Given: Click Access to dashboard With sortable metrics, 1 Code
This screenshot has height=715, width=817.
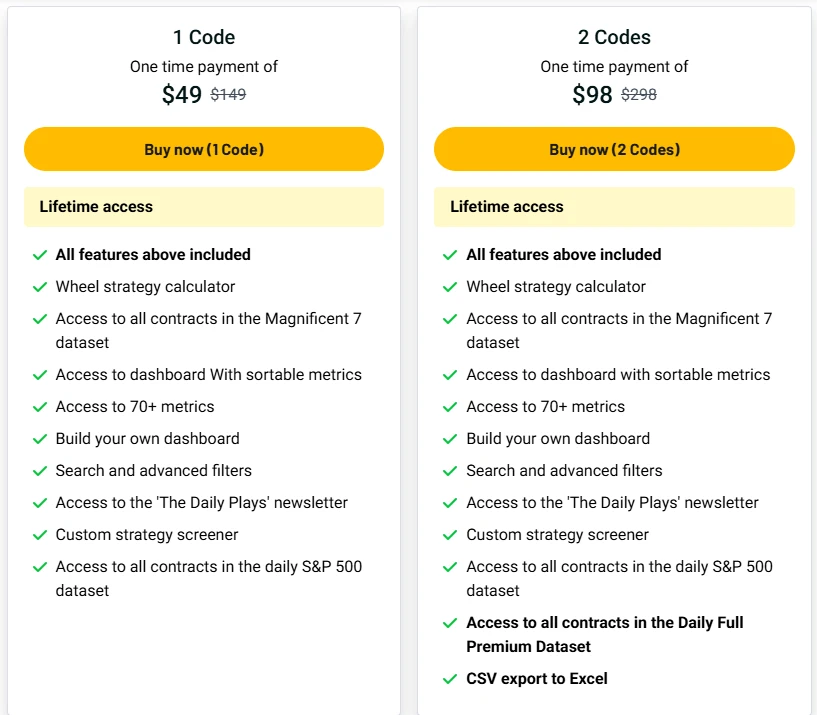Looking at the screenshot, I should [208, 375].
